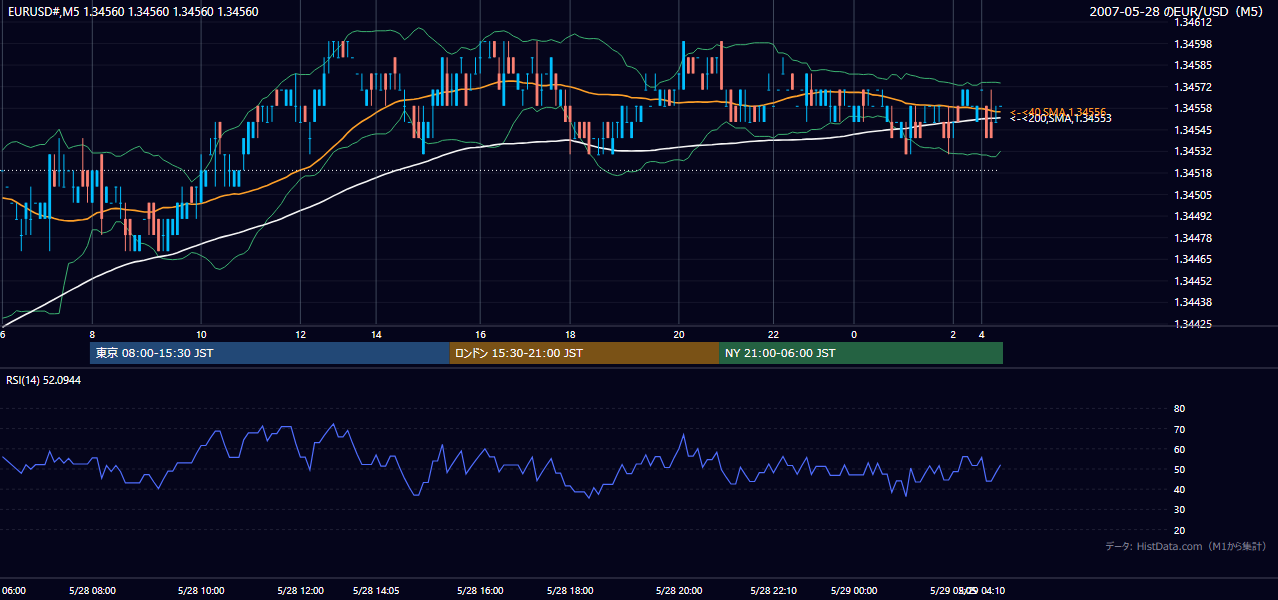Click price axis label 1.34492
Viewport: 1278px width, 600px height.
tap(1195, 216)
